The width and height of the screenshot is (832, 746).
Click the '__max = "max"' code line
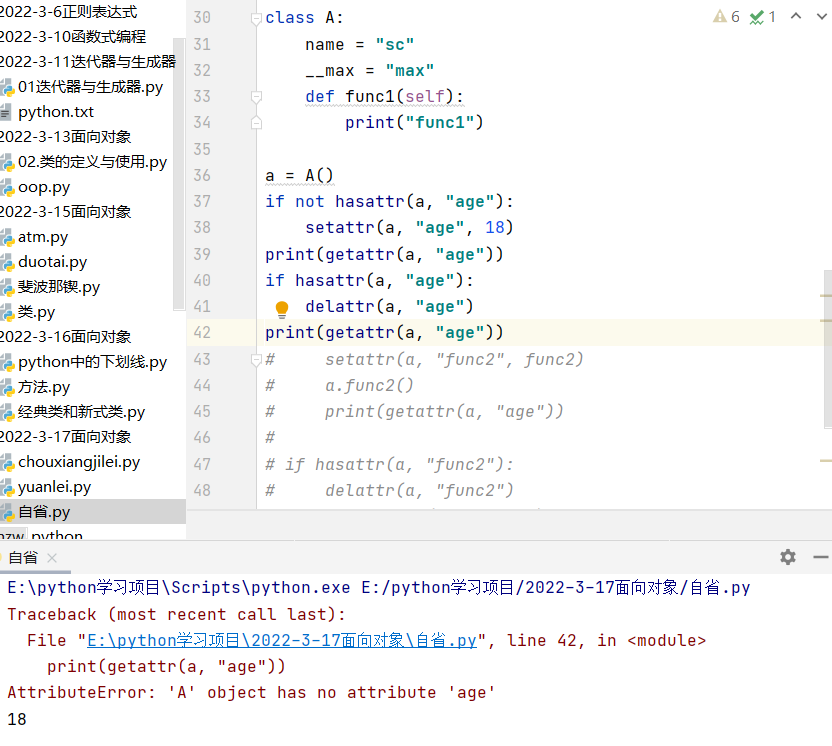pos(369,71)
